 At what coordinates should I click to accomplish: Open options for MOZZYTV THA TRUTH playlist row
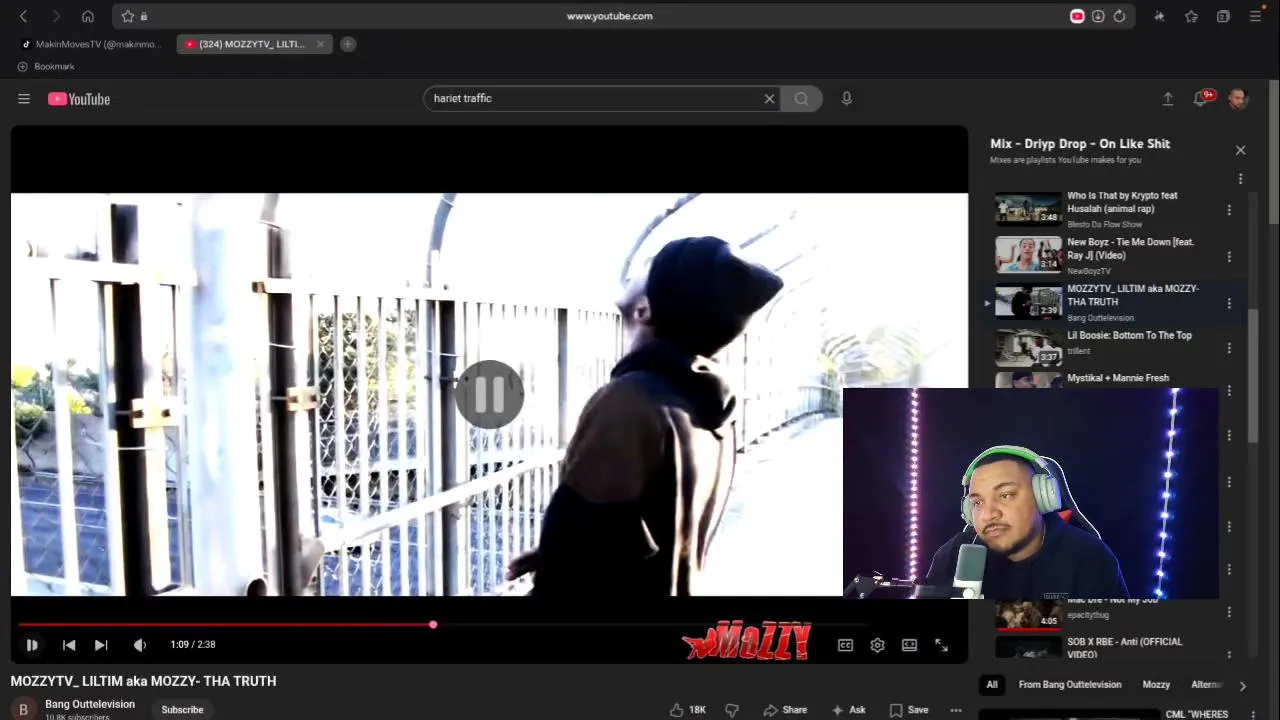(x=1229, y=303)
